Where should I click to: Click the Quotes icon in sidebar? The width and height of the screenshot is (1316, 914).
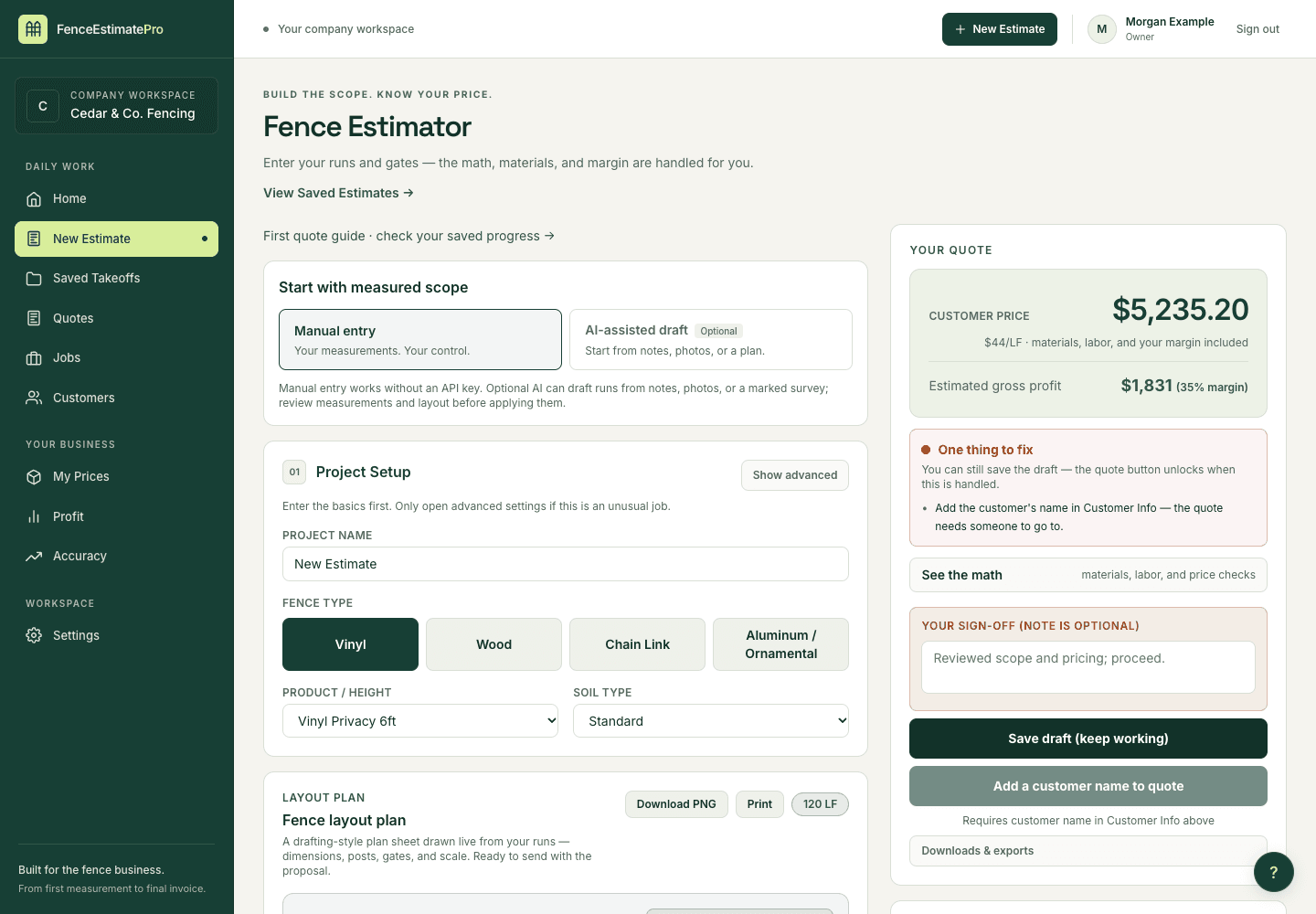[x=34, y=318]
